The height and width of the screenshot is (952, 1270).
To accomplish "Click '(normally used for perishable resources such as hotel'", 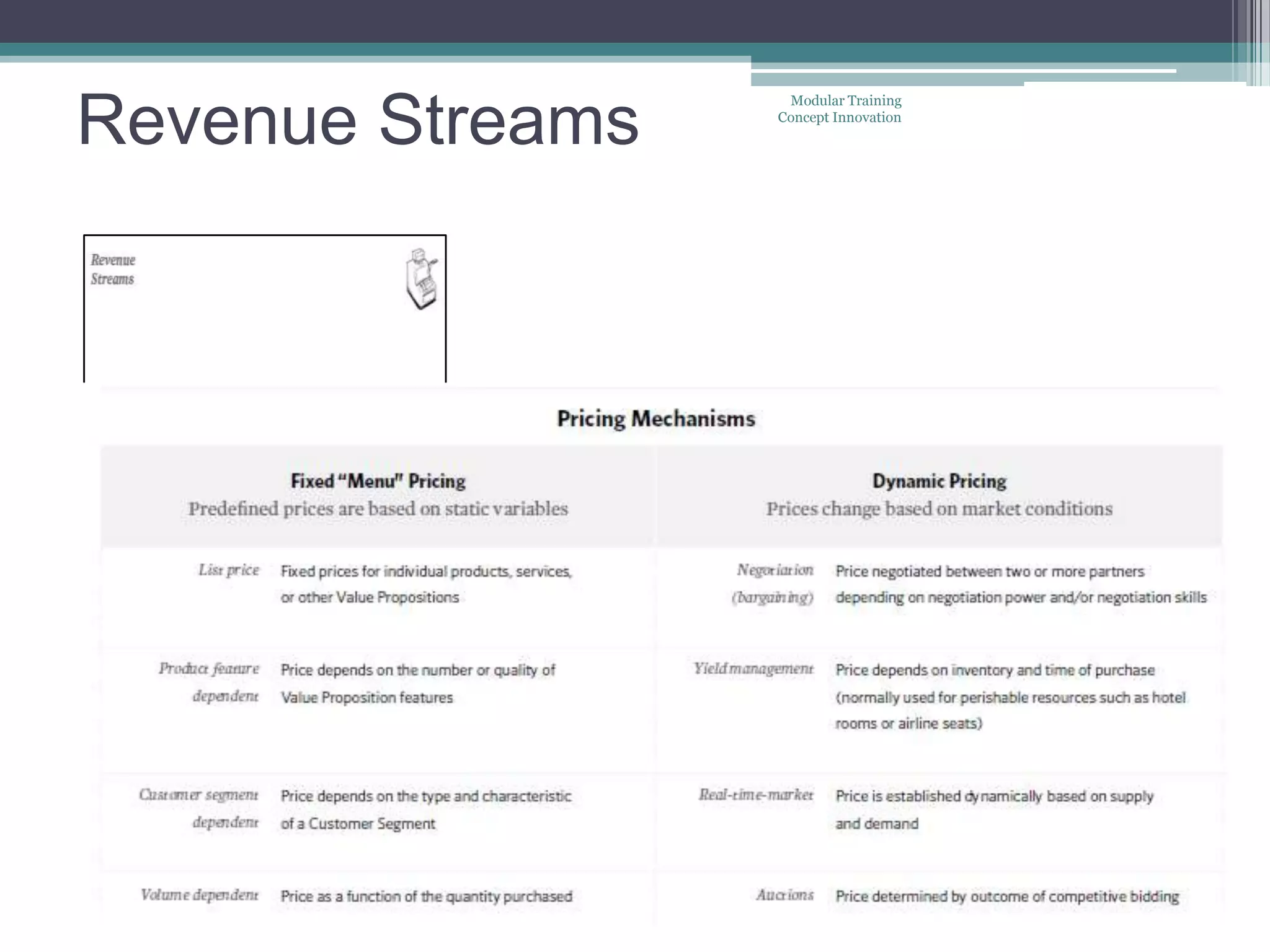I will (1011, 698).
